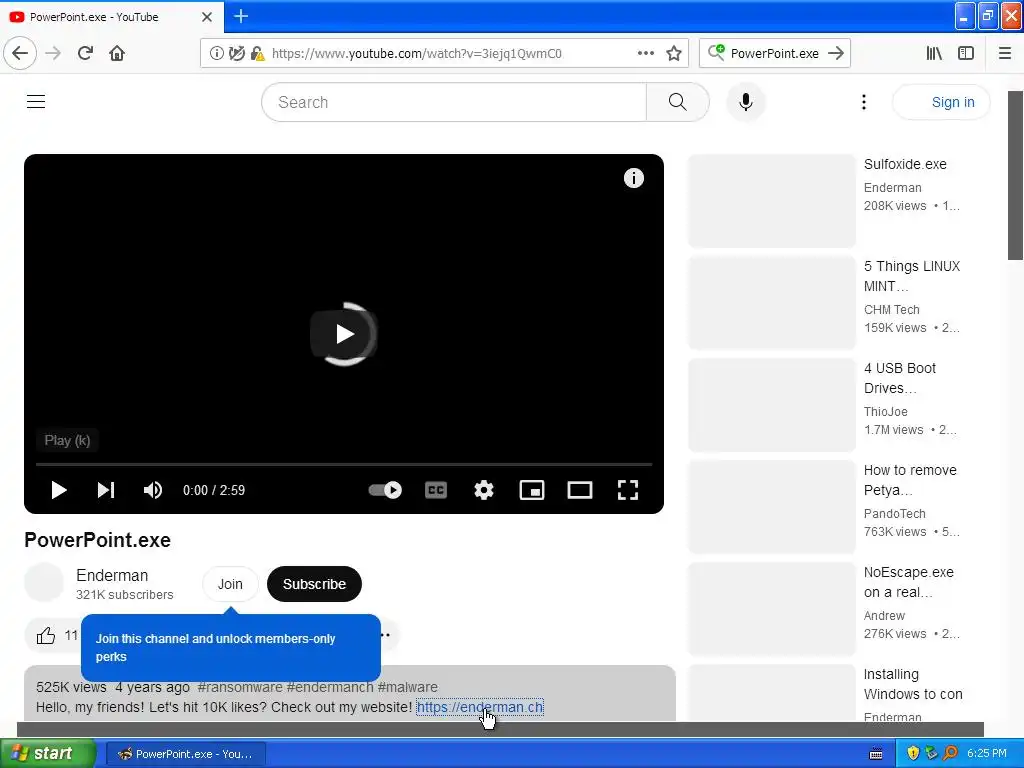This screenshot has height=768, width=1024.
Task: Open the on-screen keyboard tray icon
Action: coord(876,754)
